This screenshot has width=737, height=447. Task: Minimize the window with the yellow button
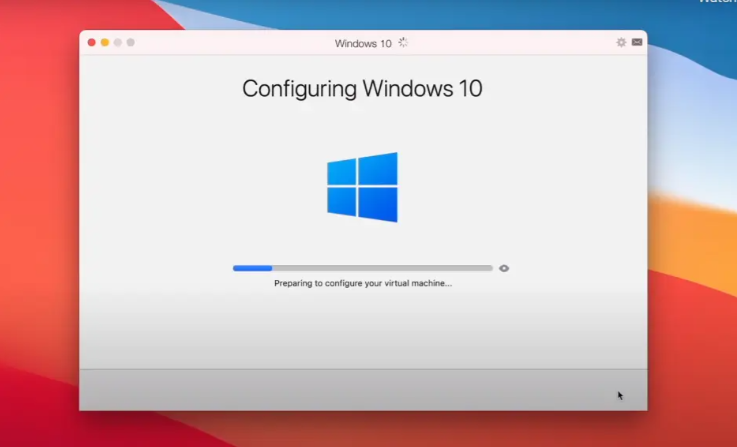tap(105, 43)
